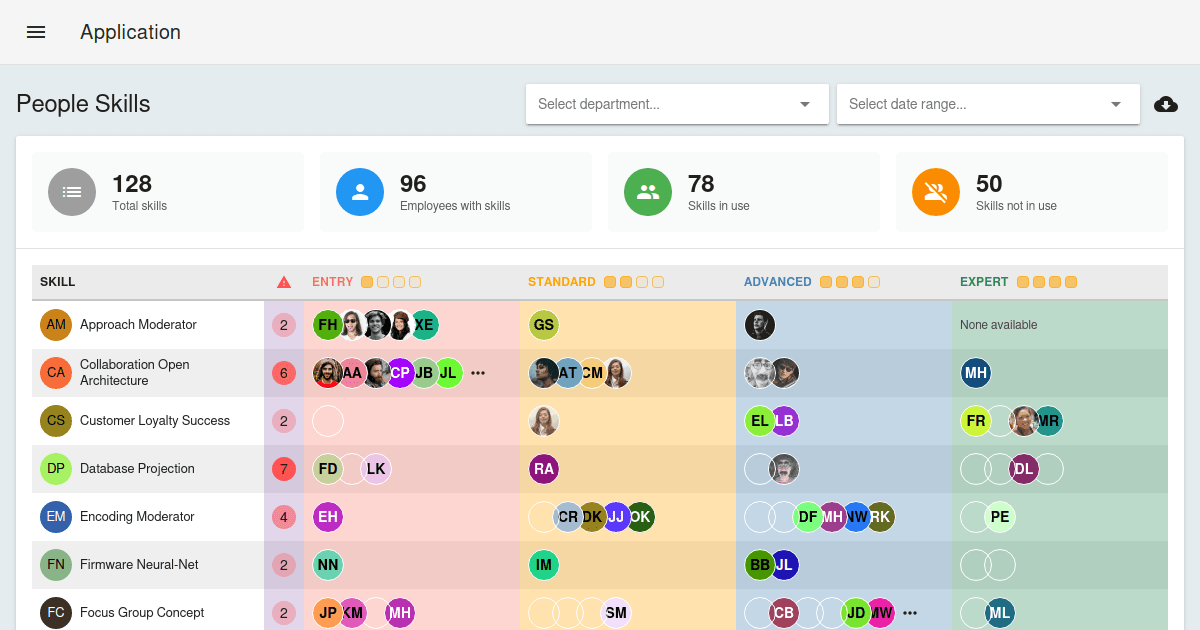Viewport: 1200px width, 630px height.
Task: Open the hamburger navigation menu
Action: (x=36, y=32)
